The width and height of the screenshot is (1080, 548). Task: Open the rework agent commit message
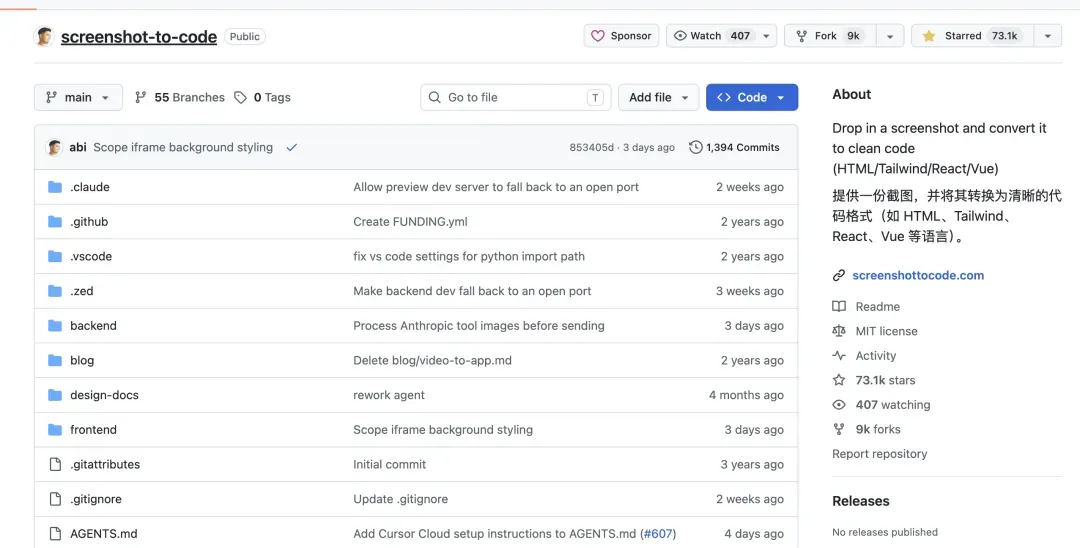pos(389,395)
